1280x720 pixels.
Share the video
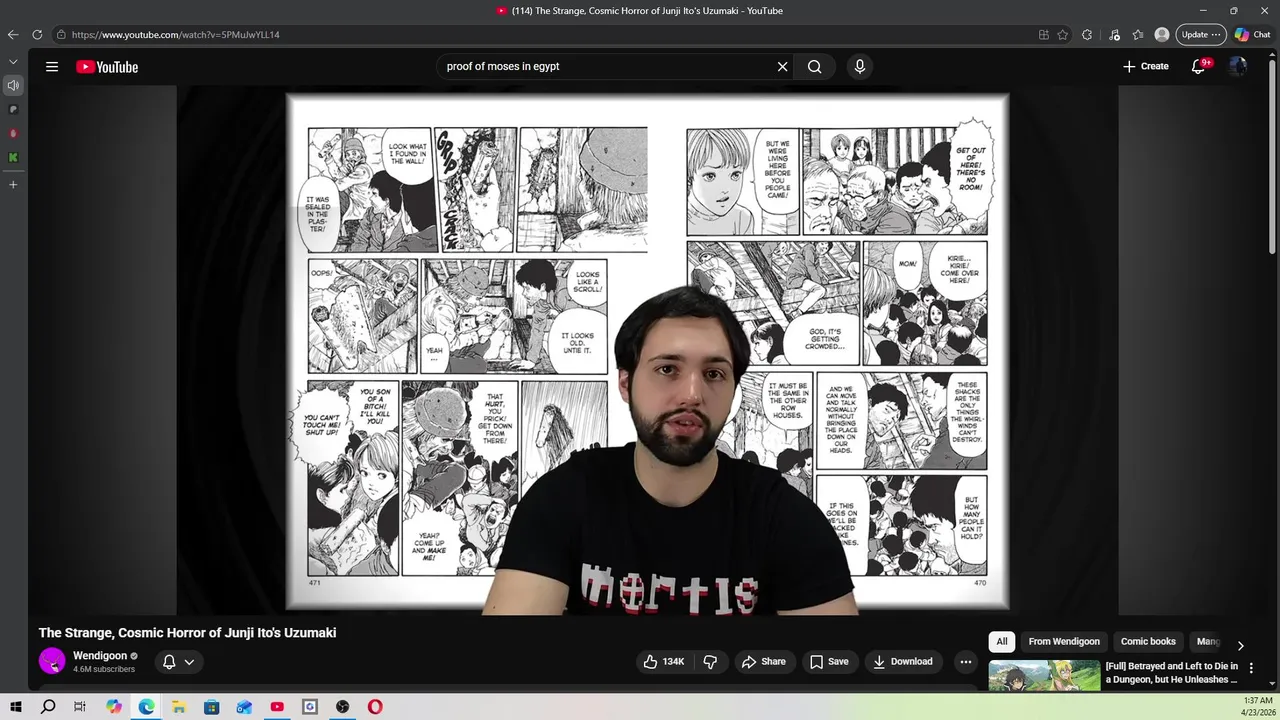coord(763,661)
